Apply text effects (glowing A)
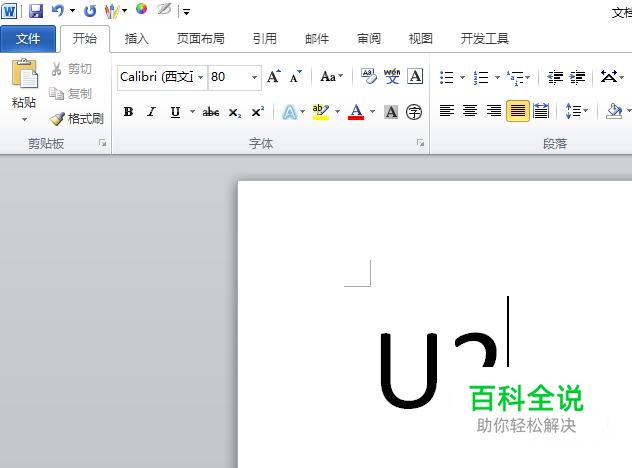 289,112
